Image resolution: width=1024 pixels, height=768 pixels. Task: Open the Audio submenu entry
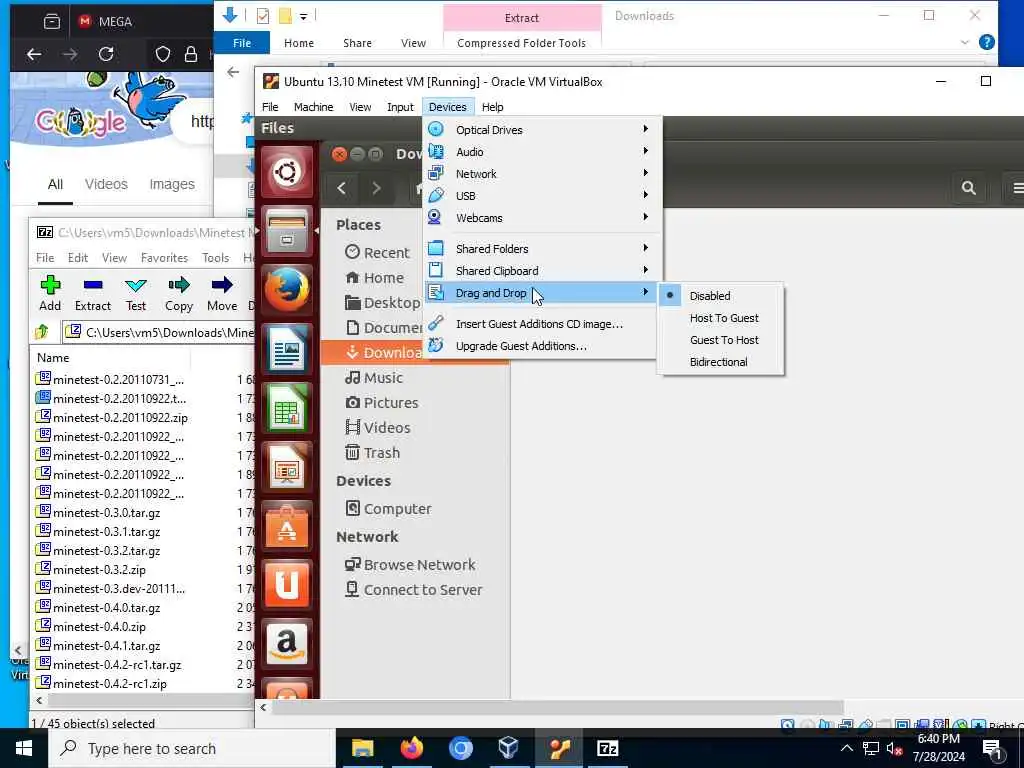pyautogui.click(x=541, y=152)
